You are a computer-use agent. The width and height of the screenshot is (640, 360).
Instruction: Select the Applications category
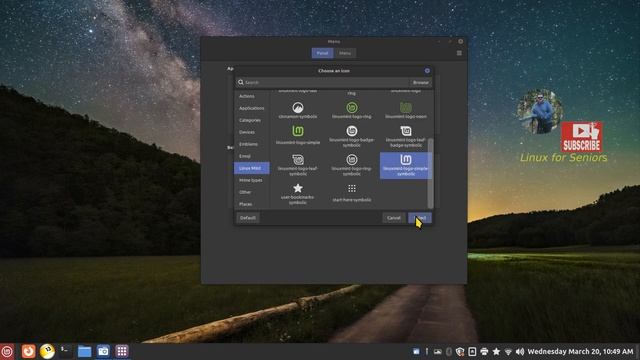[251, 108]
